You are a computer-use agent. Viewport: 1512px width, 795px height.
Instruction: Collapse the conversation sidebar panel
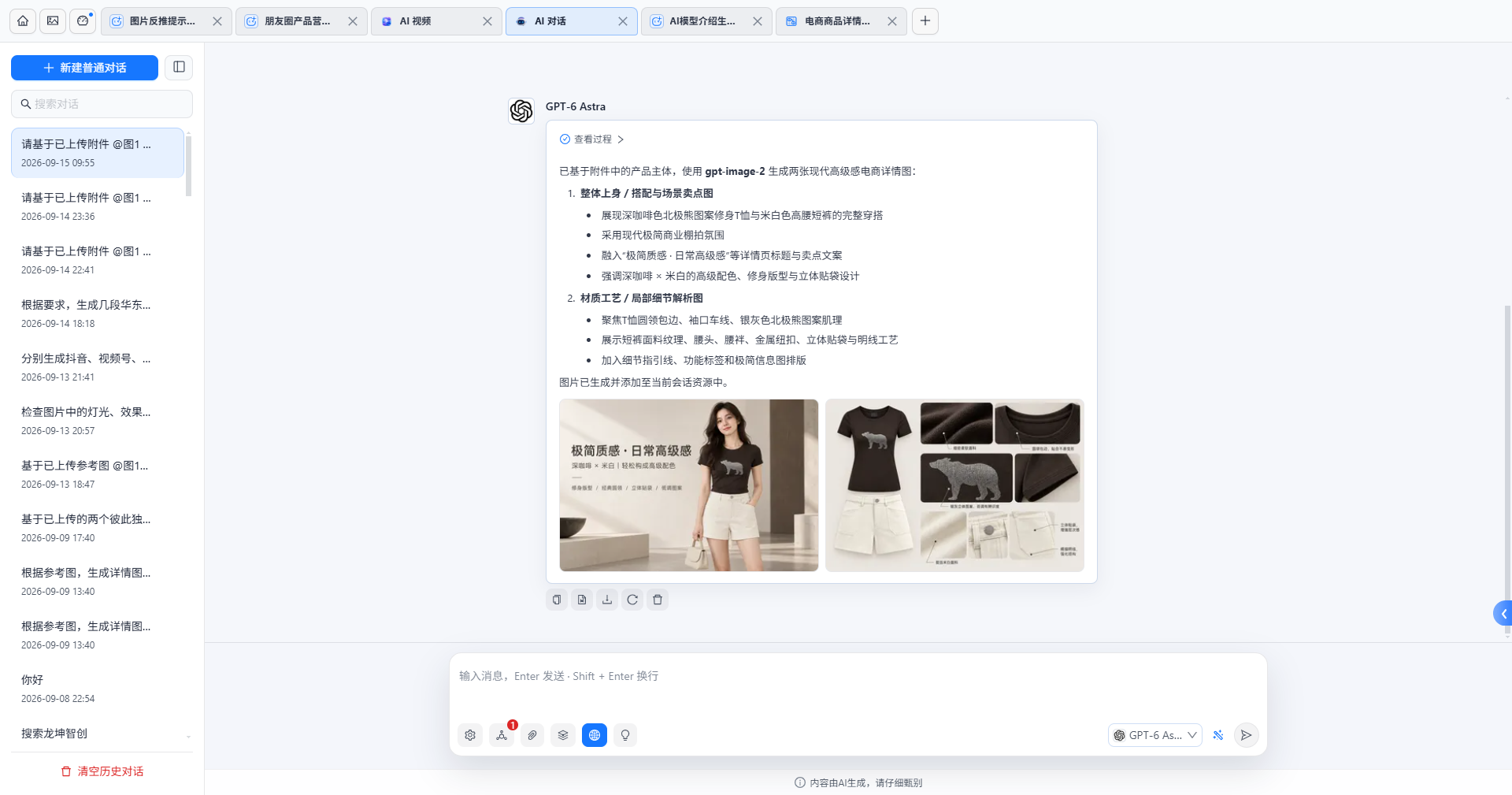click(x=179, y=67)
